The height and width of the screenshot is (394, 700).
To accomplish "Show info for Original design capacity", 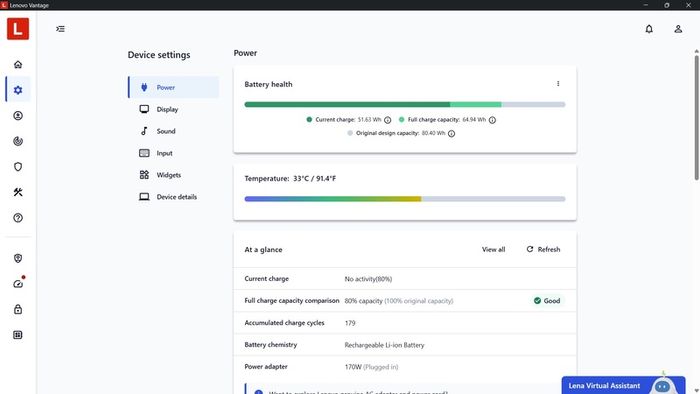I will 451,133.
